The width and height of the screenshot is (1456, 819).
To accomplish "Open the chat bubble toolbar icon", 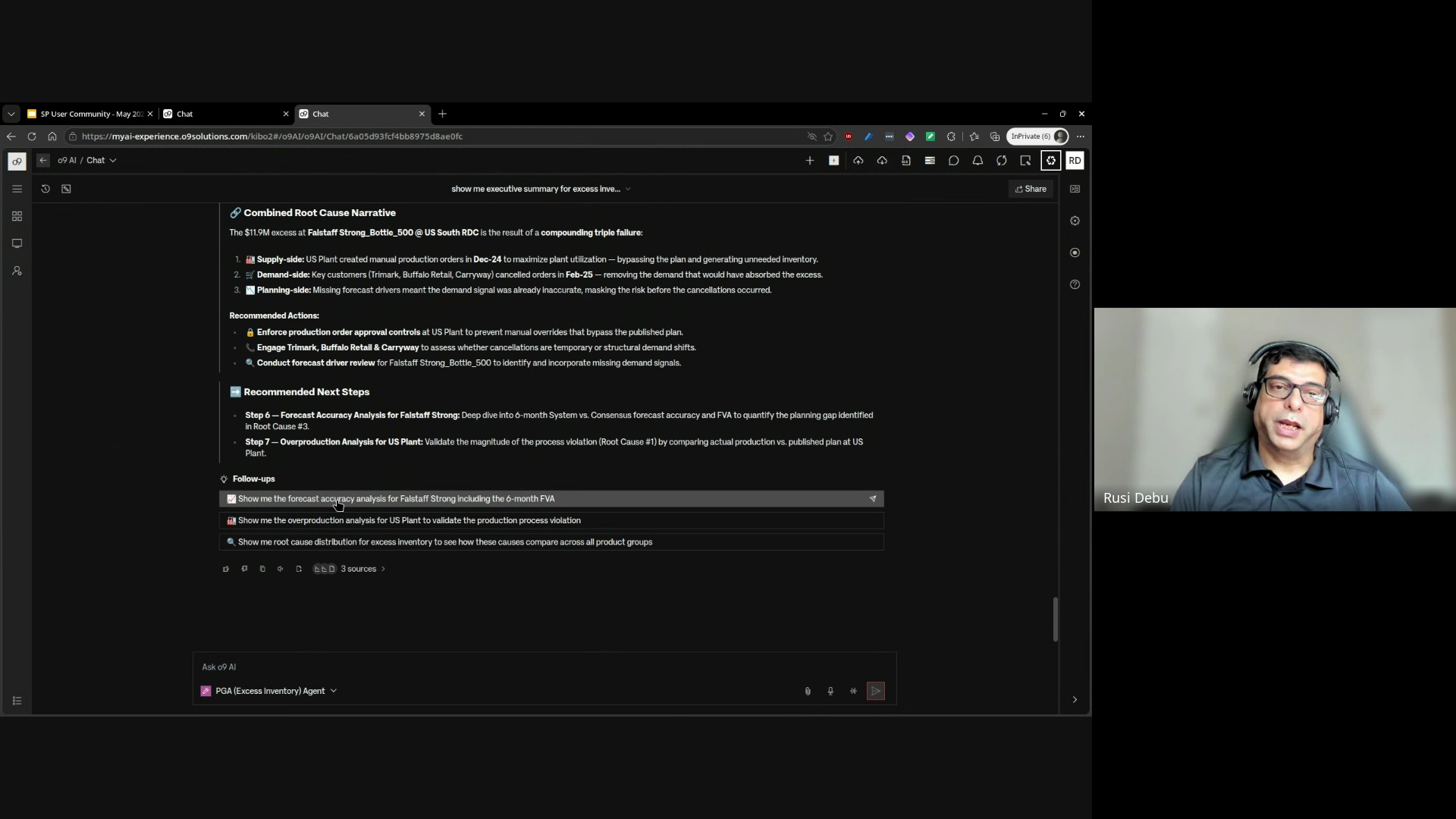I will pos(954,161).
